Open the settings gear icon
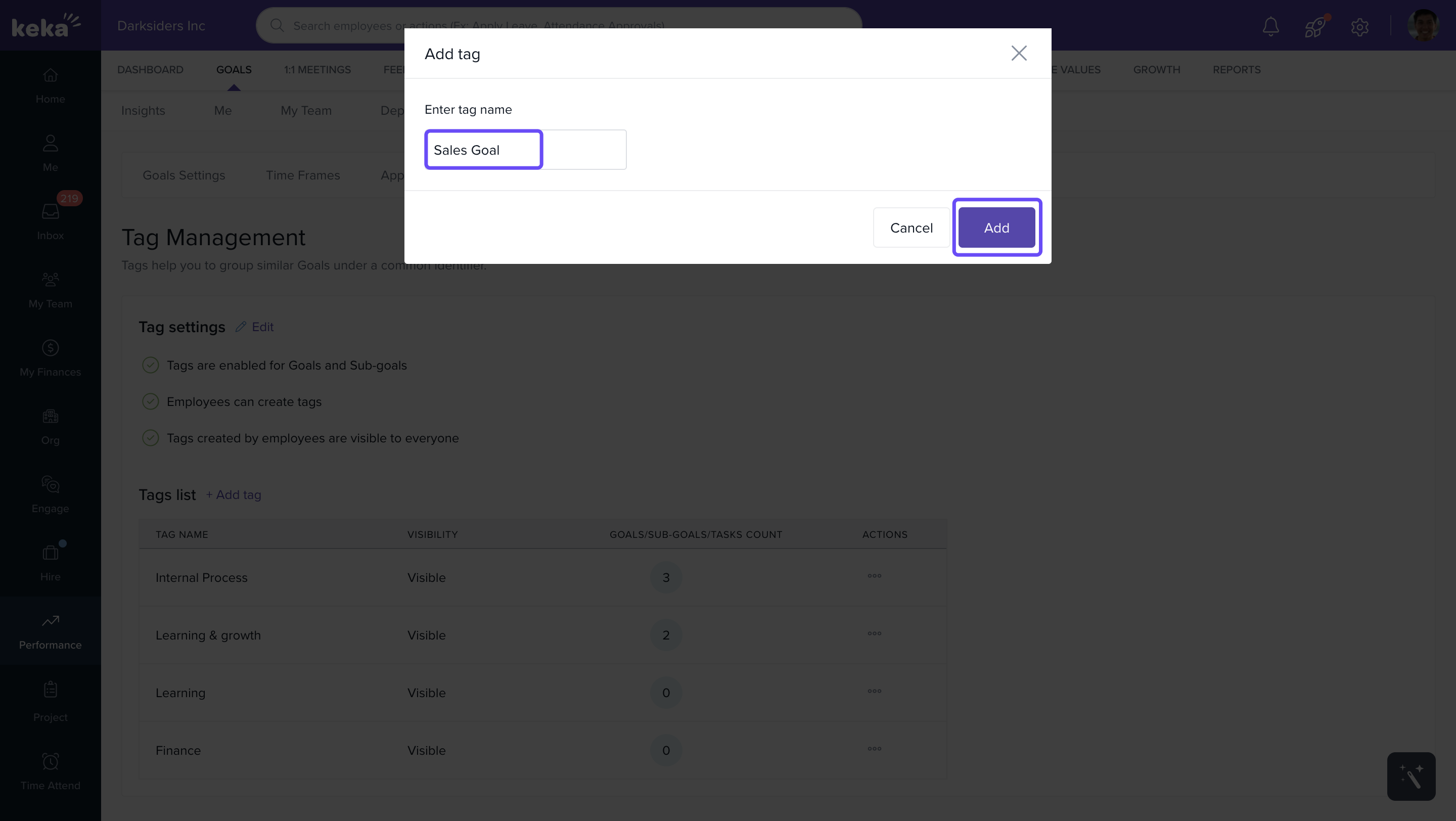 tap(1359, 26)
